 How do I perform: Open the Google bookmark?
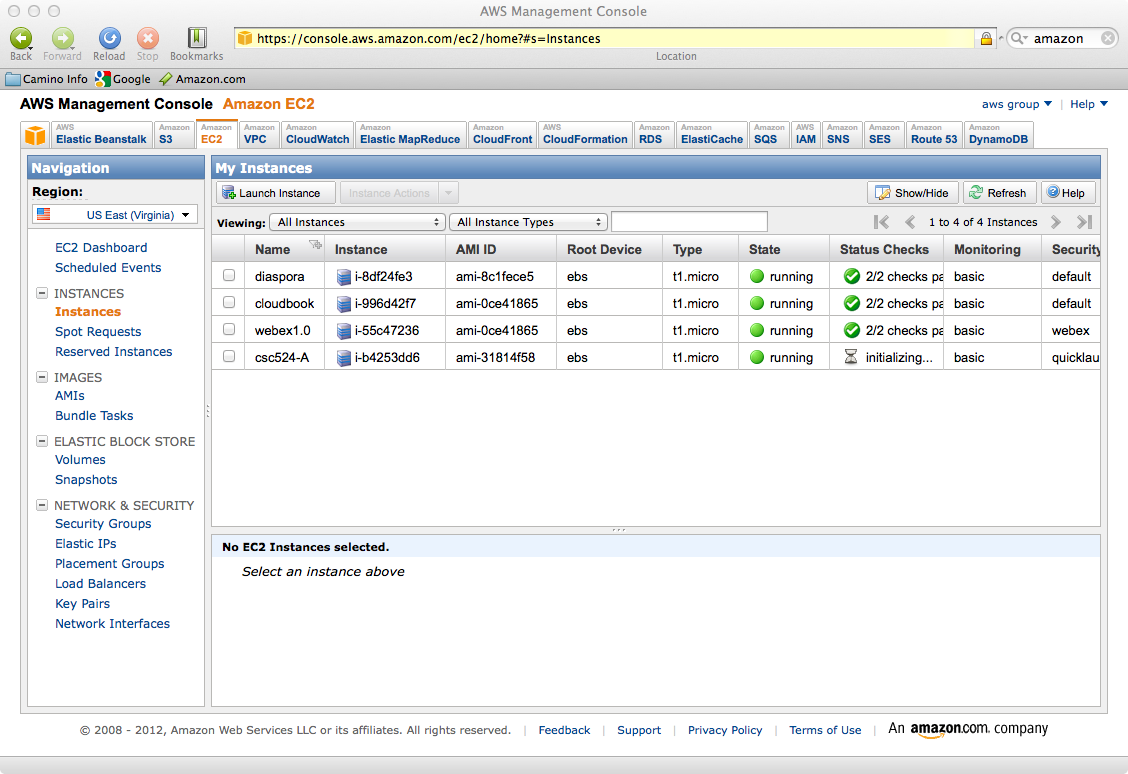123,79
